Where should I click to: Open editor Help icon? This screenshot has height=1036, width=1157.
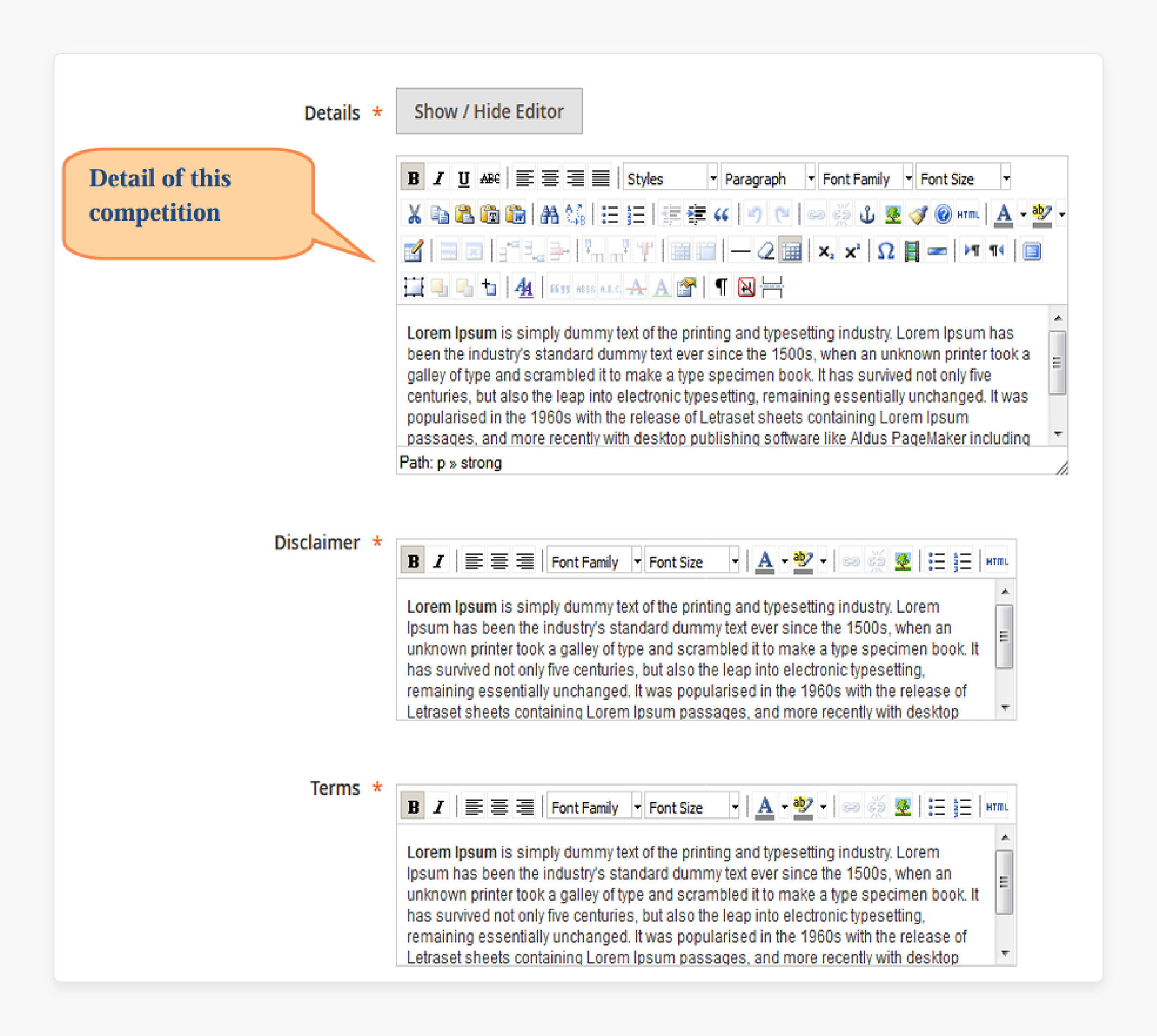(943, 214)
